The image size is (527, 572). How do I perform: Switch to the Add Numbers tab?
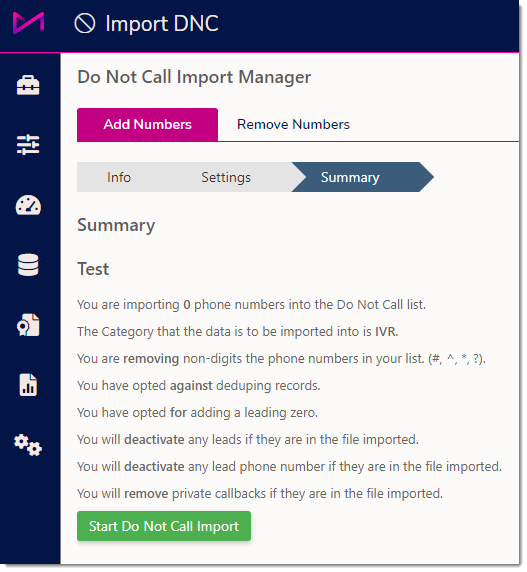147,124
